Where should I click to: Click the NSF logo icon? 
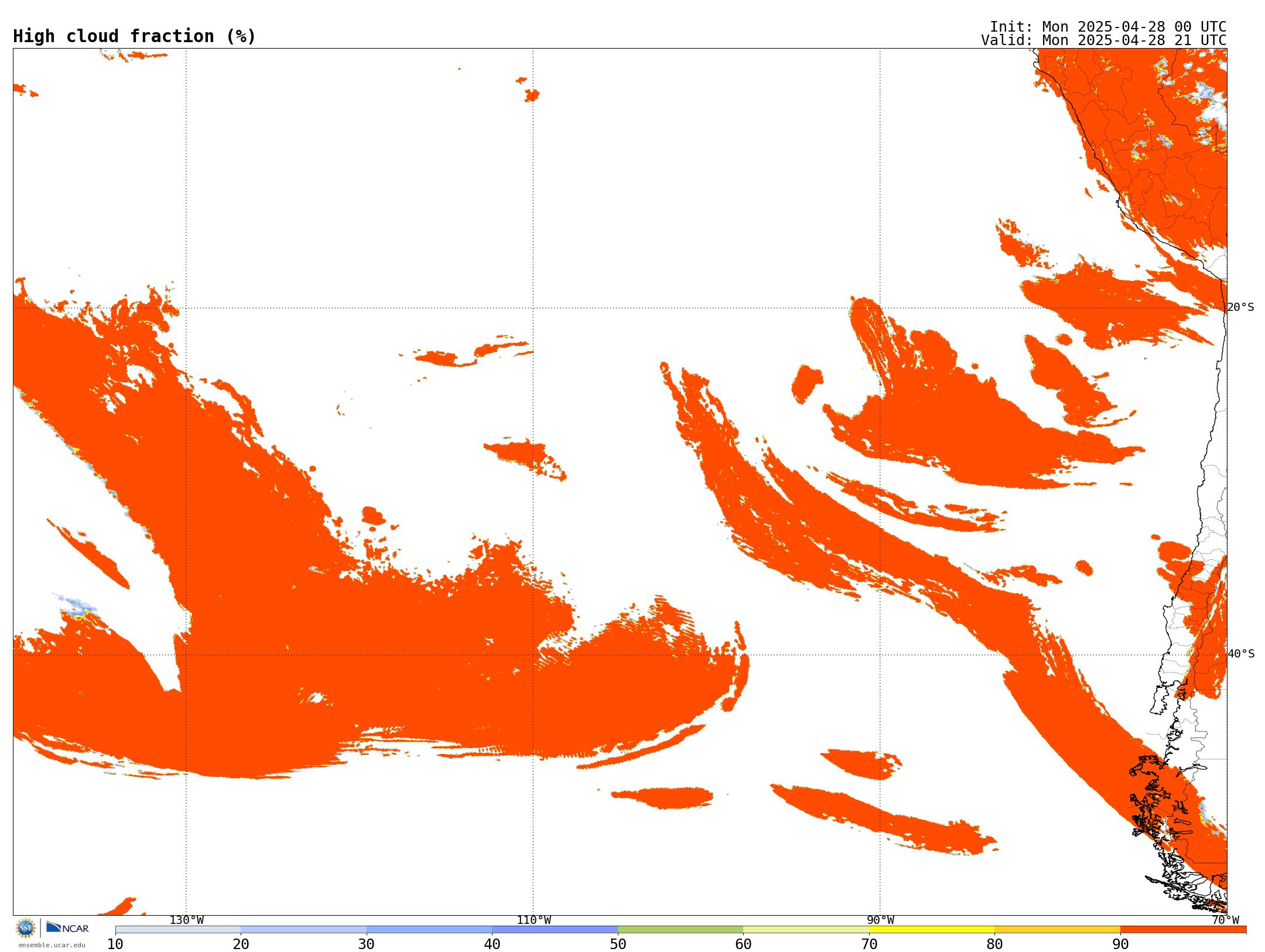(x=26, y=928)
